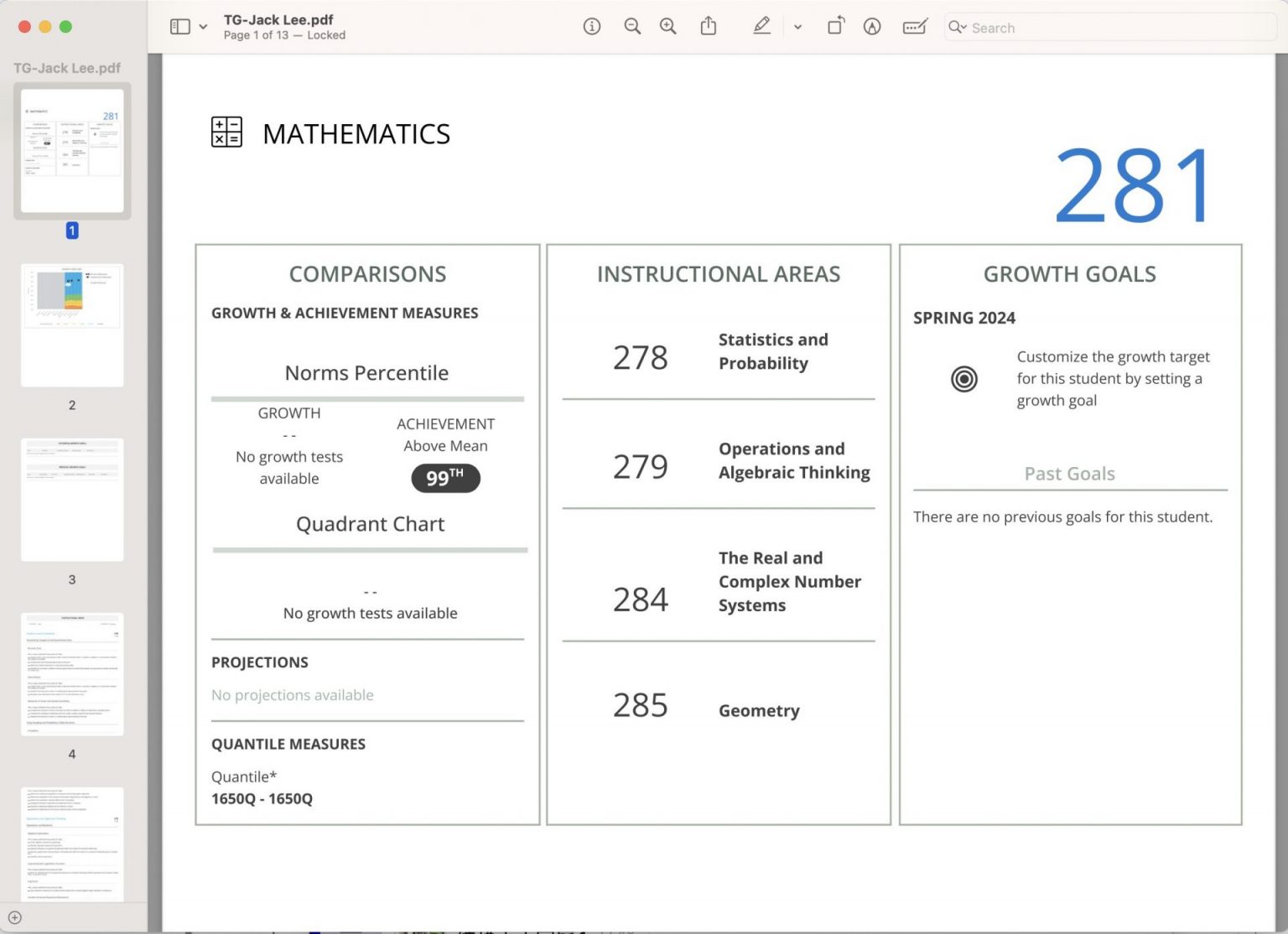
Task: Jump to page 2 thumbnail
Action: click(72, 325)
